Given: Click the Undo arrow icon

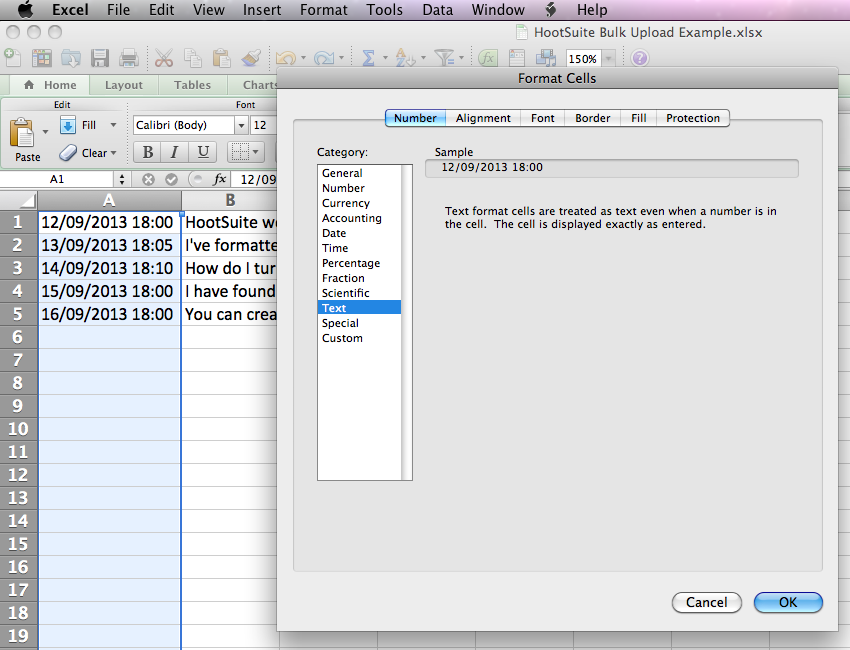Looking at the screenshot, I should click(x=286, y=57).
